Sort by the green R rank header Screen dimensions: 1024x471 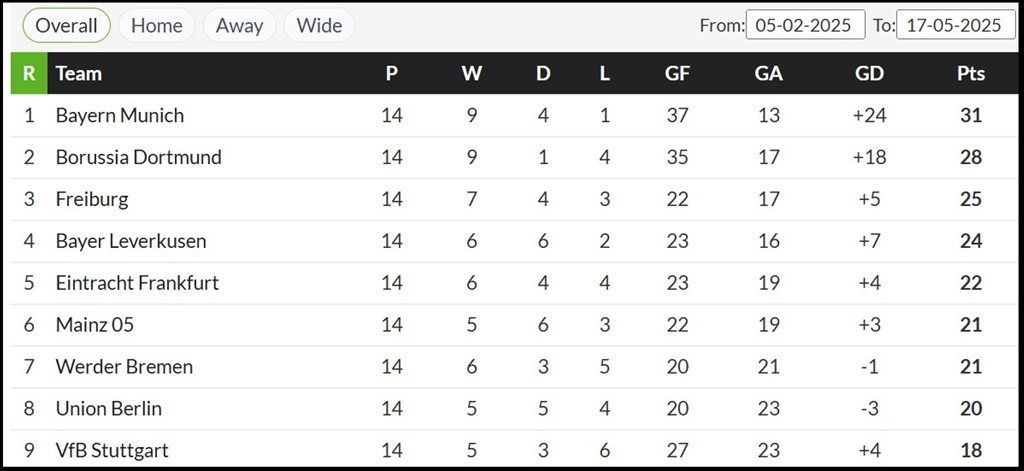coord(29,73)
